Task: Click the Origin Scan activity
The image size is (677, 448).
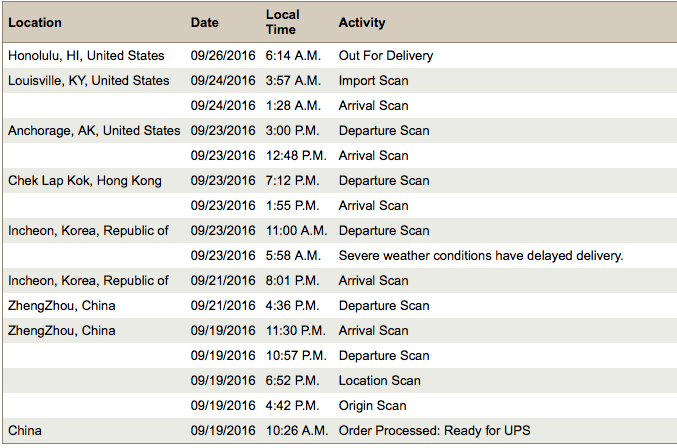Action: pos(373,406)
